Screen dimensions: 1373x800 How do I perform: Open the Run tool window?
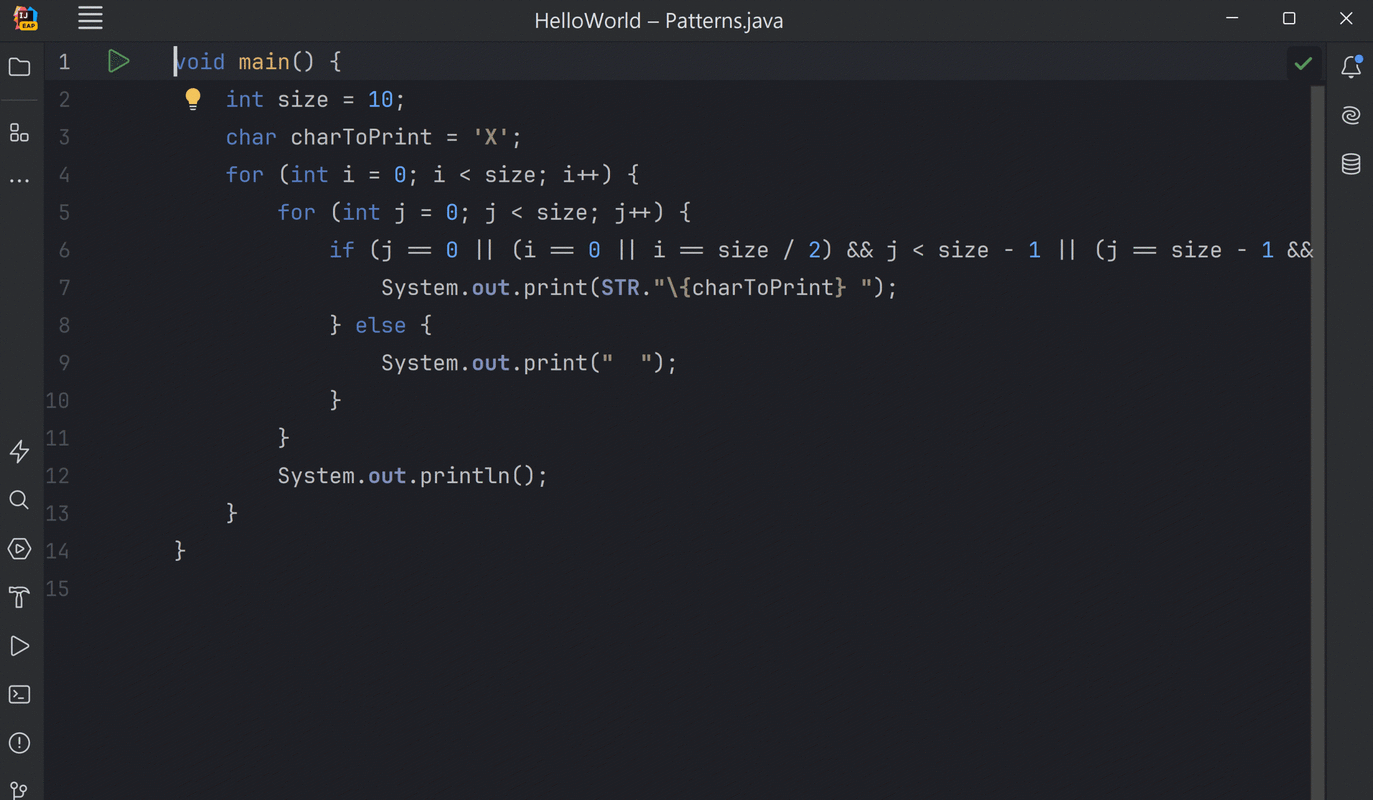(19, 646)
